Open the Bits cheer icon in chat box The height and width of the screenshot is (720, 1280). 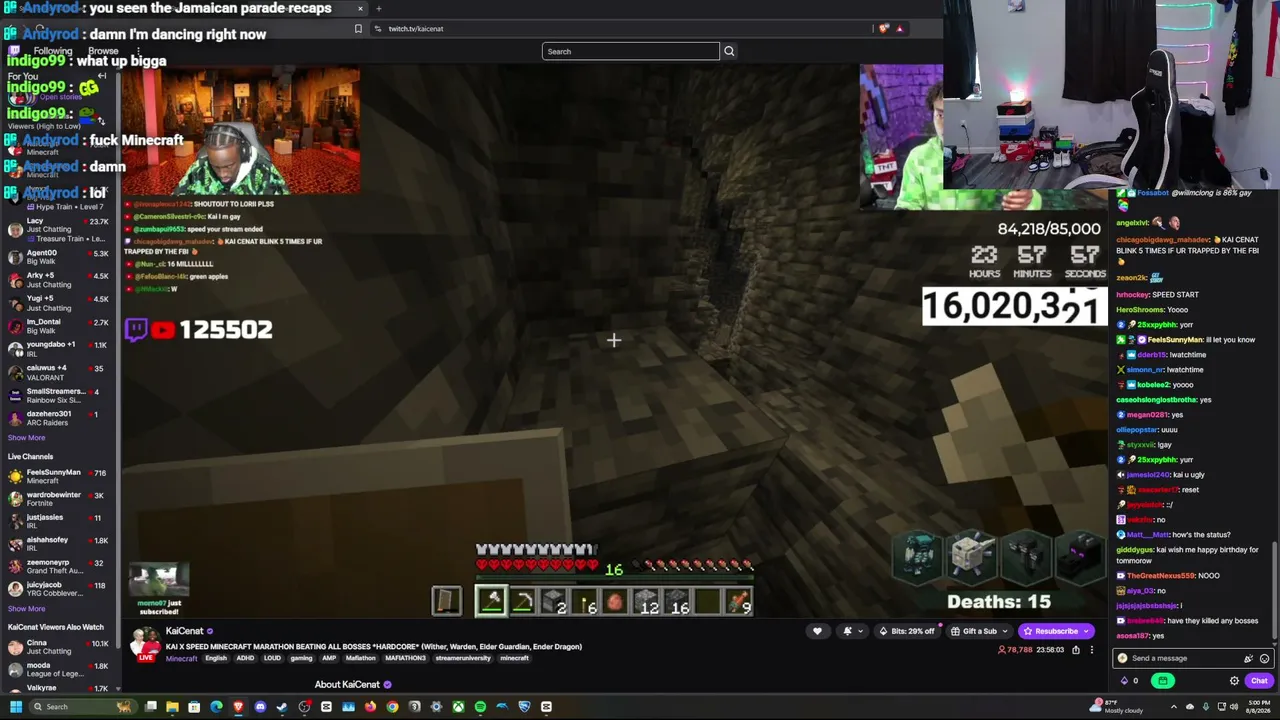[1248, 658]
